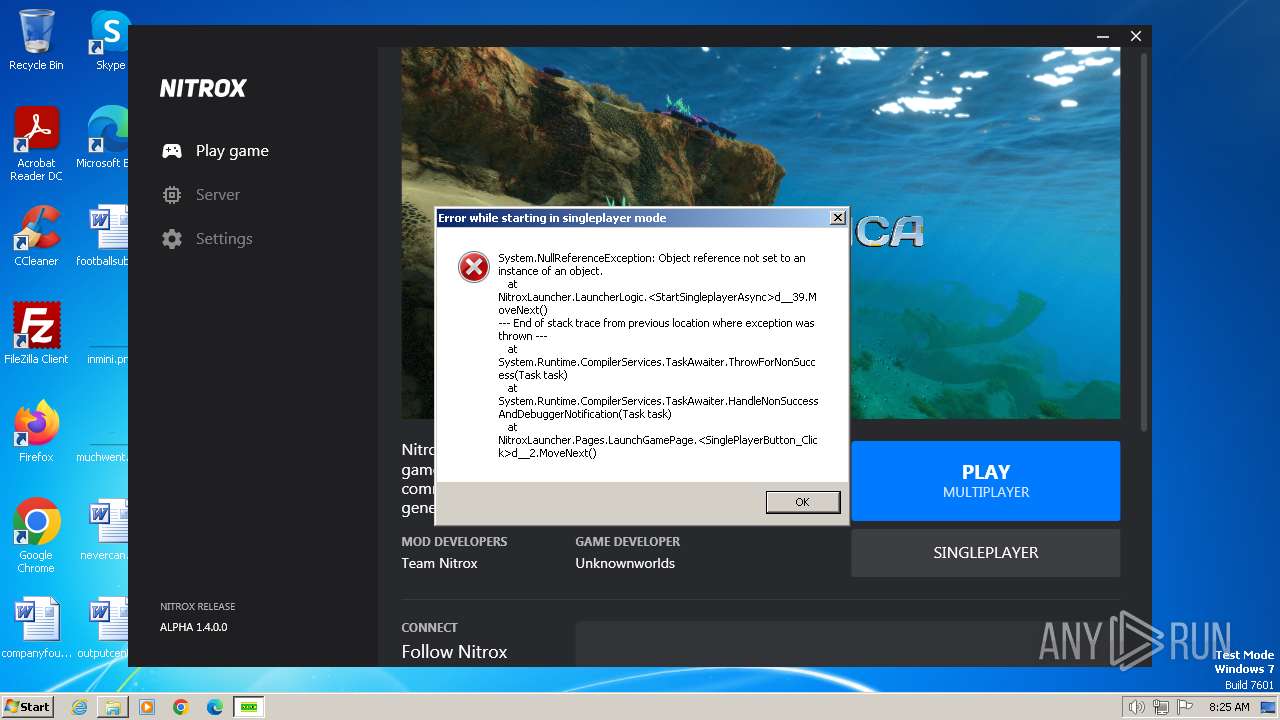
Task: Open the Skype desktop icon
Action: pos(110,40)
